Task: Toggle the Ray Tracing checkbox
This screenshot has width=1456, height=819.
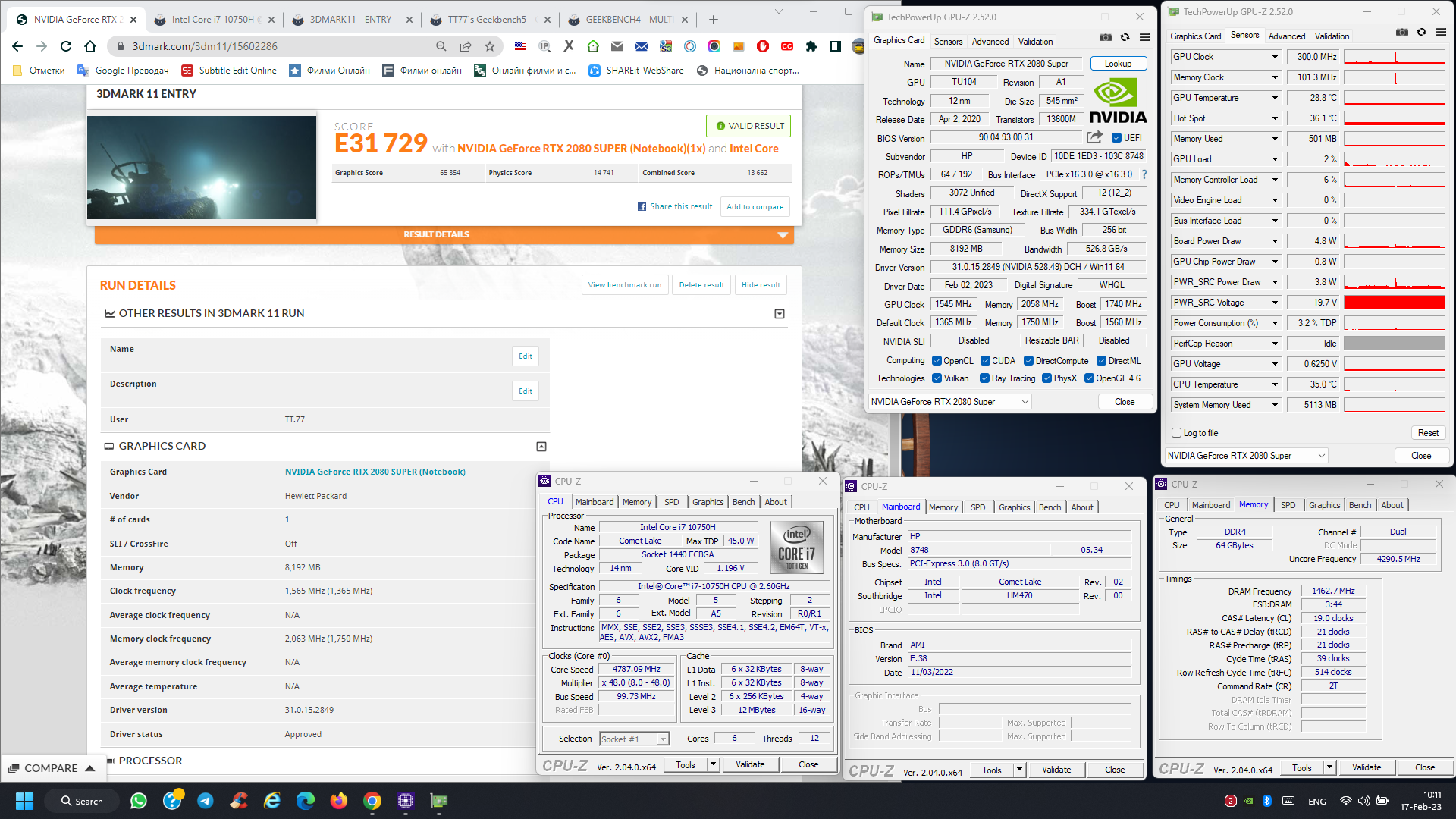Action: point(984,378)
